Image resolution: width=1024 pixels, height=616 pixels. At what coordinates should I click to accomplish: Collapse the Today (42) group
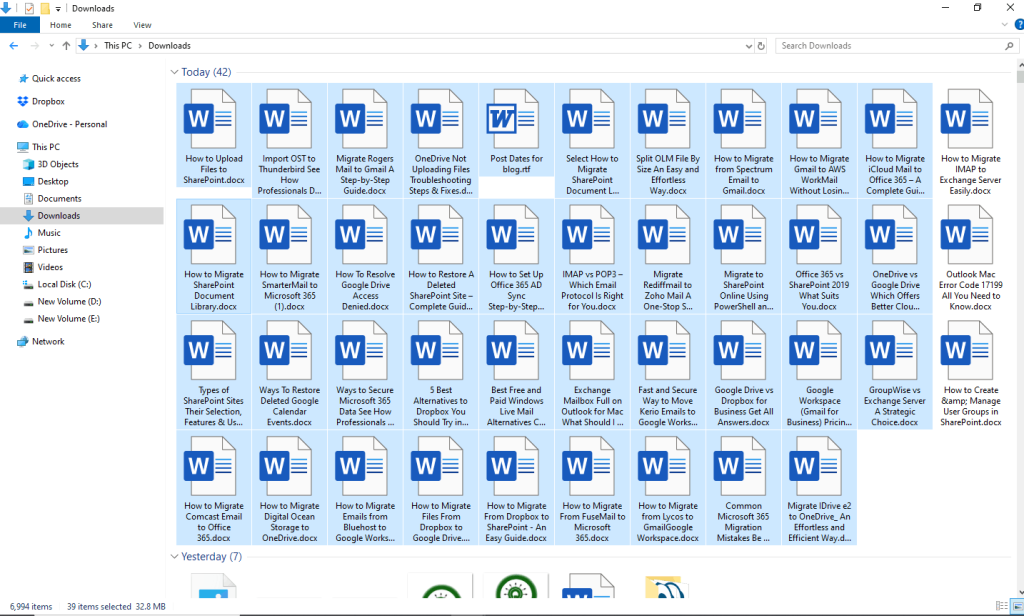click(x=174, y=72)
